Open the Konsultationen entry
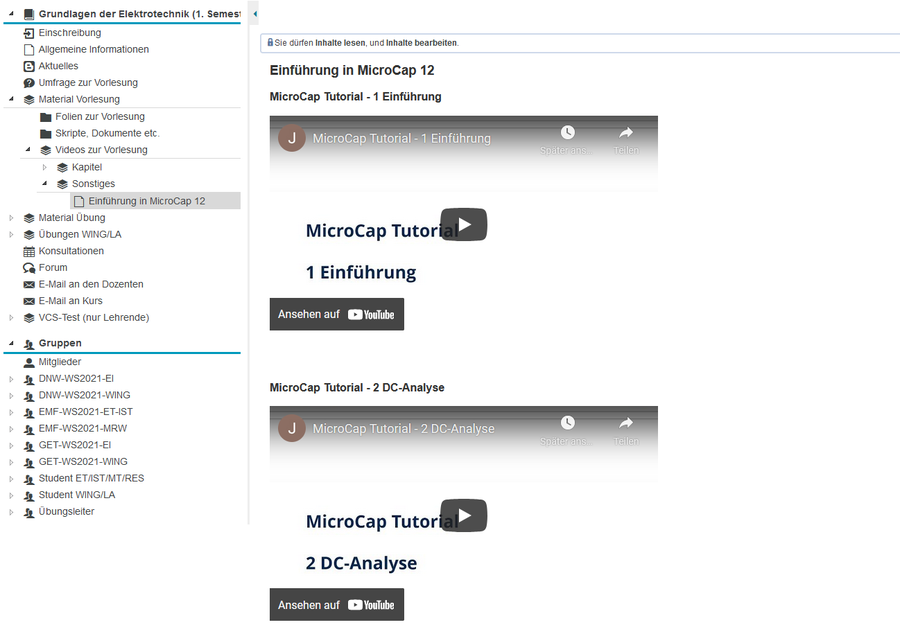 click(71, 251)
